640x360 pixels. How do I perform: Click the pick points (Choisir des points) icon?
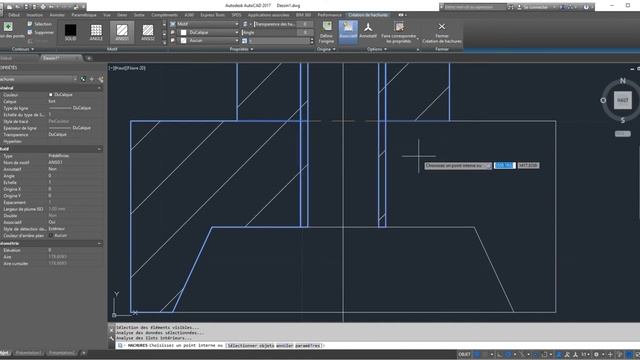click(8, 27)
